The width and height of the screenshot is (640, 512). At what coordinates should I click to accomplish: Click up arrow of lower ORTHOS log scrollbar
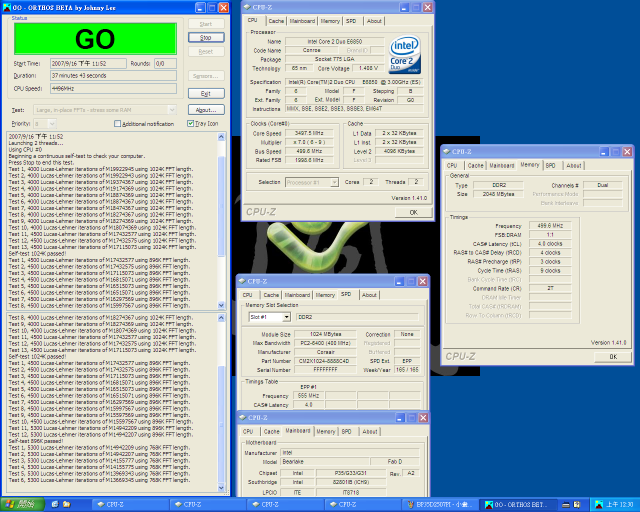[x=222, y=318]
